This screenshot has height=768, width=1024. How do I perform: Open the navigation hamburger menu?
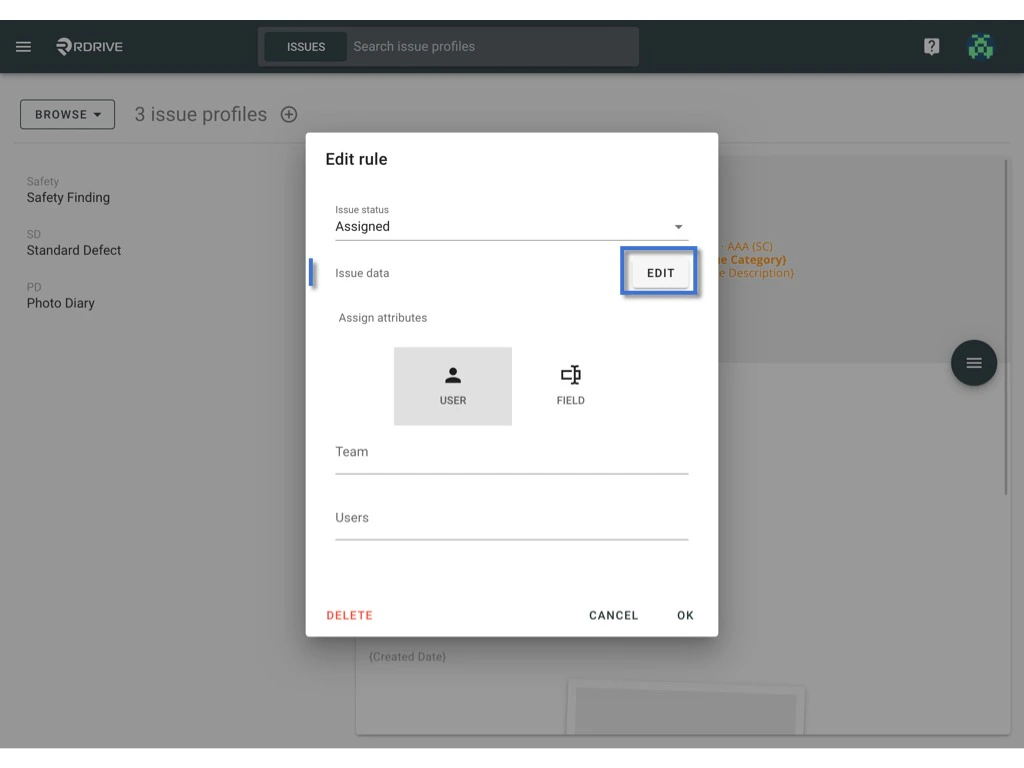point(23,46)
